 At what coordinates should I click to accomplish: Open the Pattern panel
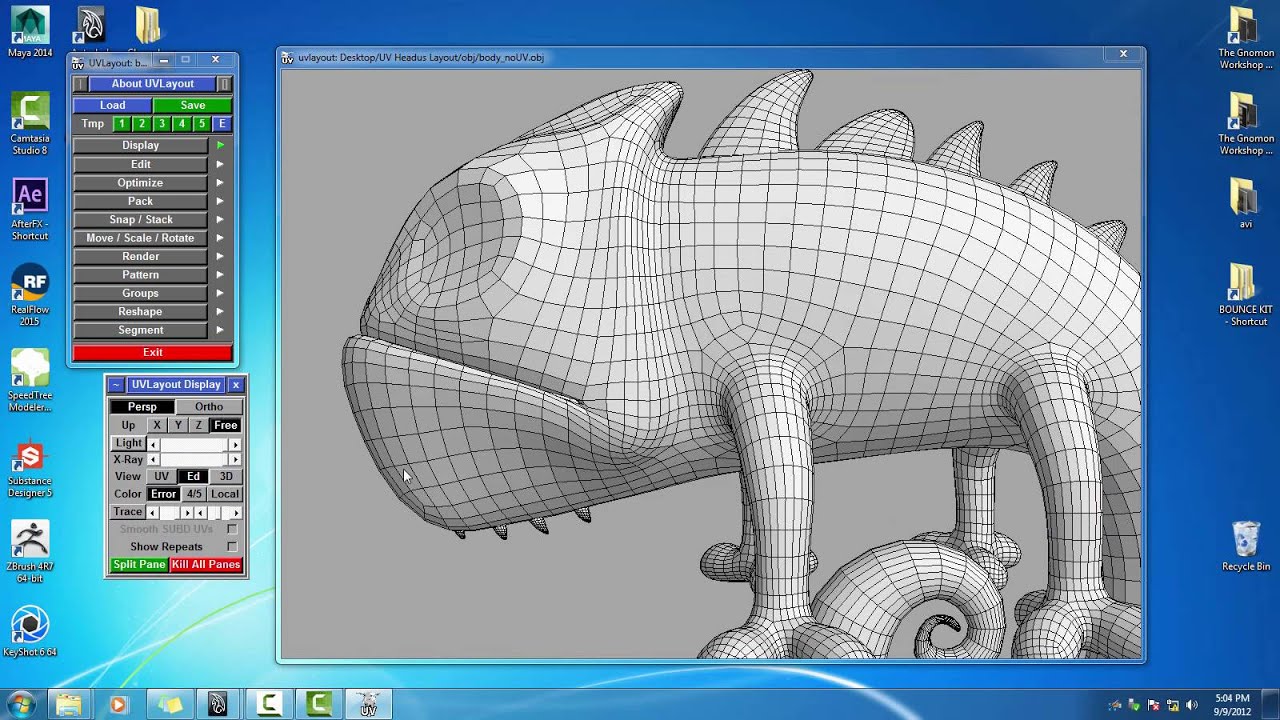click(141, 275)
